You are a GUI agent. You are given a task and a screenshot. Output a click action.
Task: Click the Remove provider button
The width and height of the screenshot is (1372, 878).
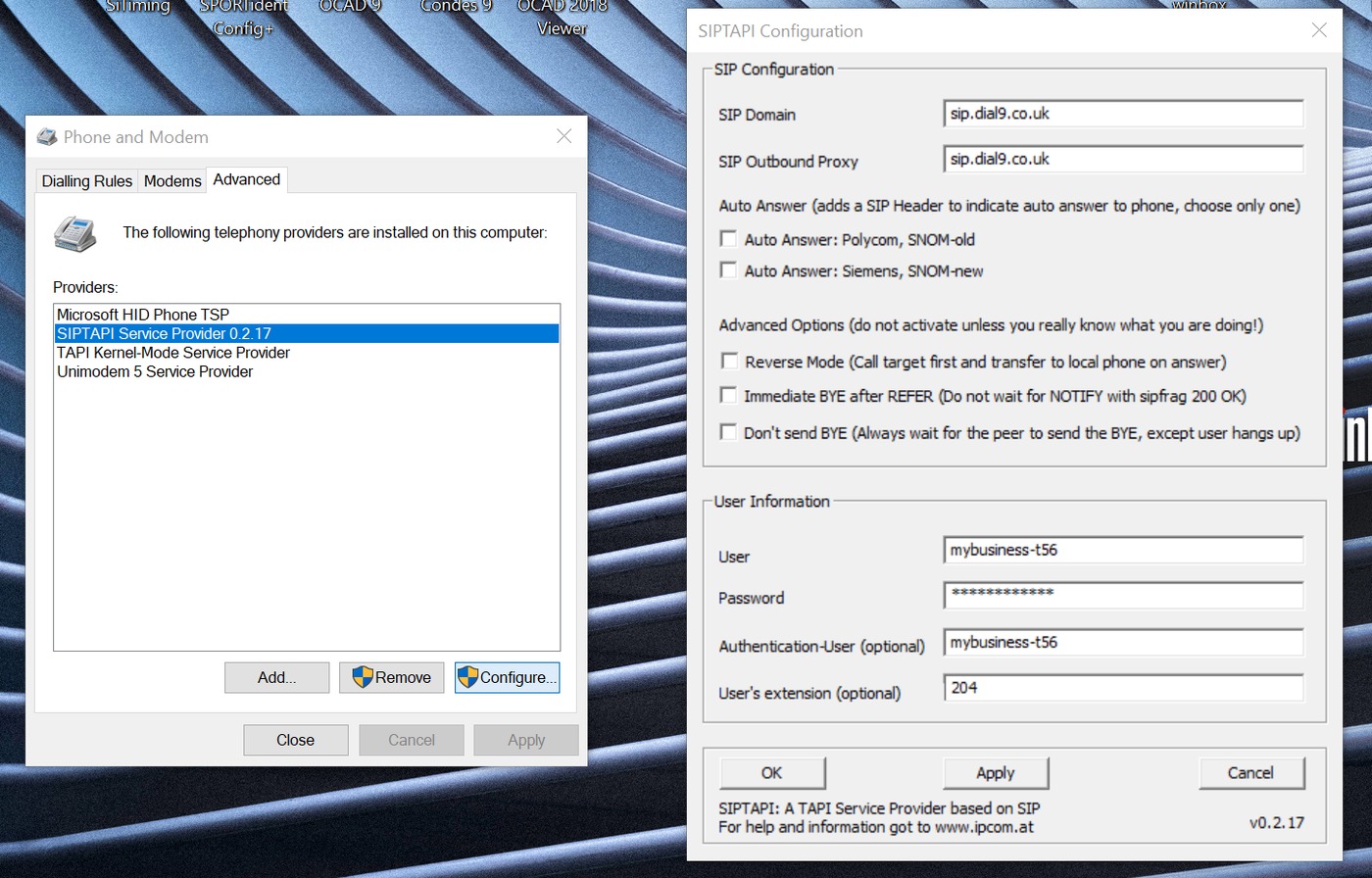[x=392, y=677]
